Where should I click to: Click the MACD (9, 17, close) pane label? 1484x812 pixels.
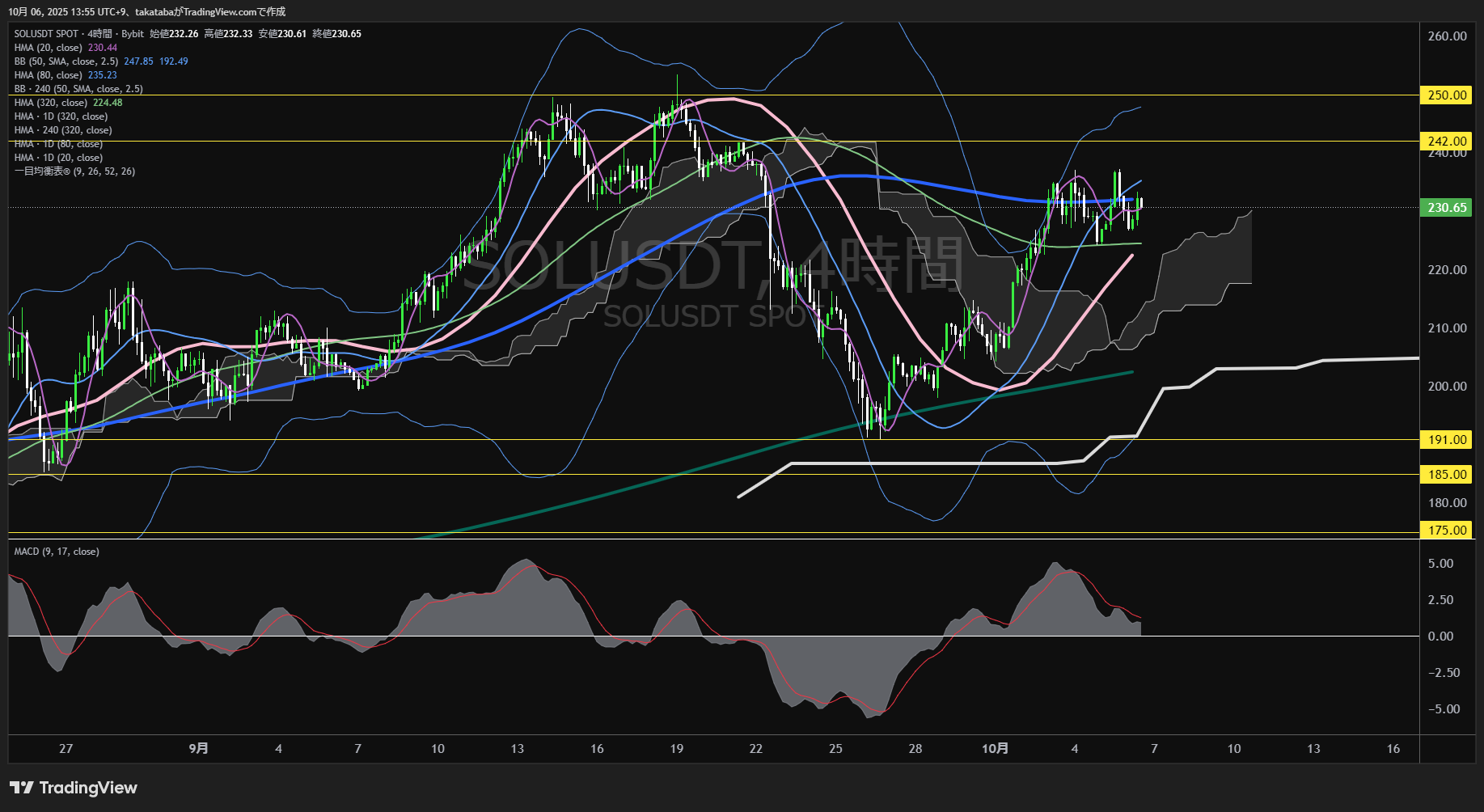(57, 552)
